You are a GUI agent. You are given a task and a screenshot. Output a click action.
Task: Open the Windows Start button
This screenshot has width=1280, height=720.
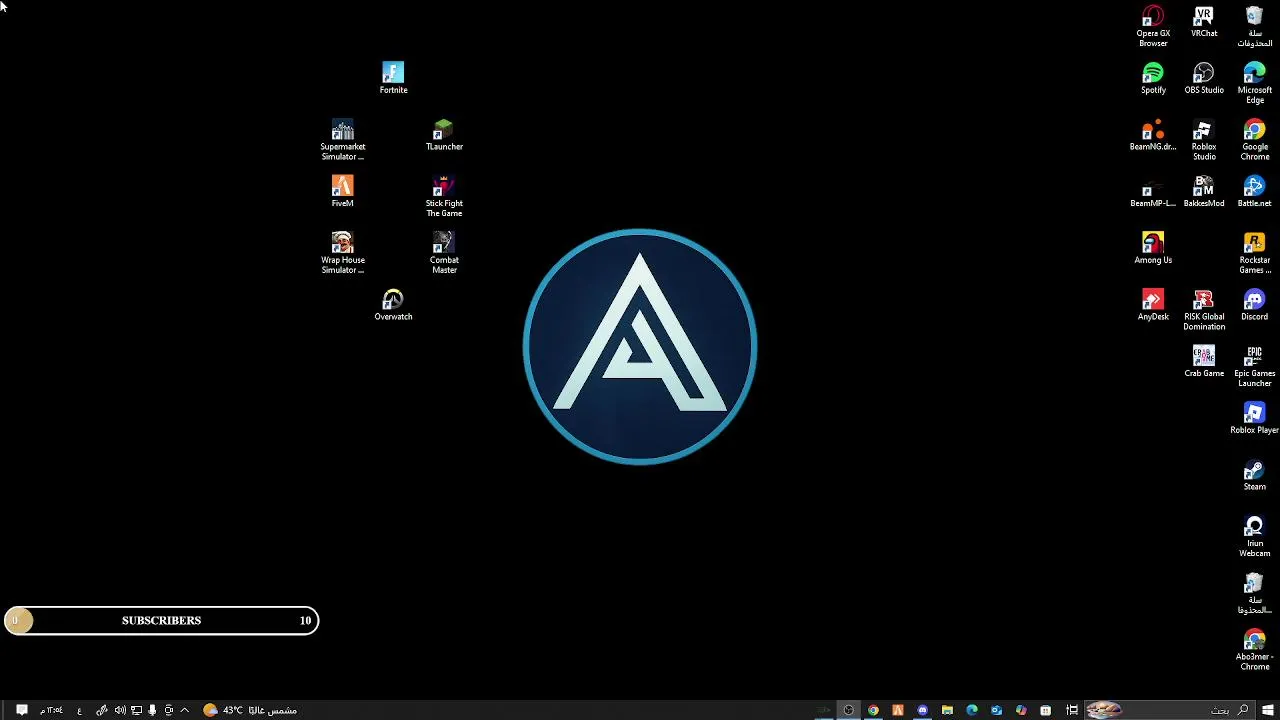[1267, 710]
